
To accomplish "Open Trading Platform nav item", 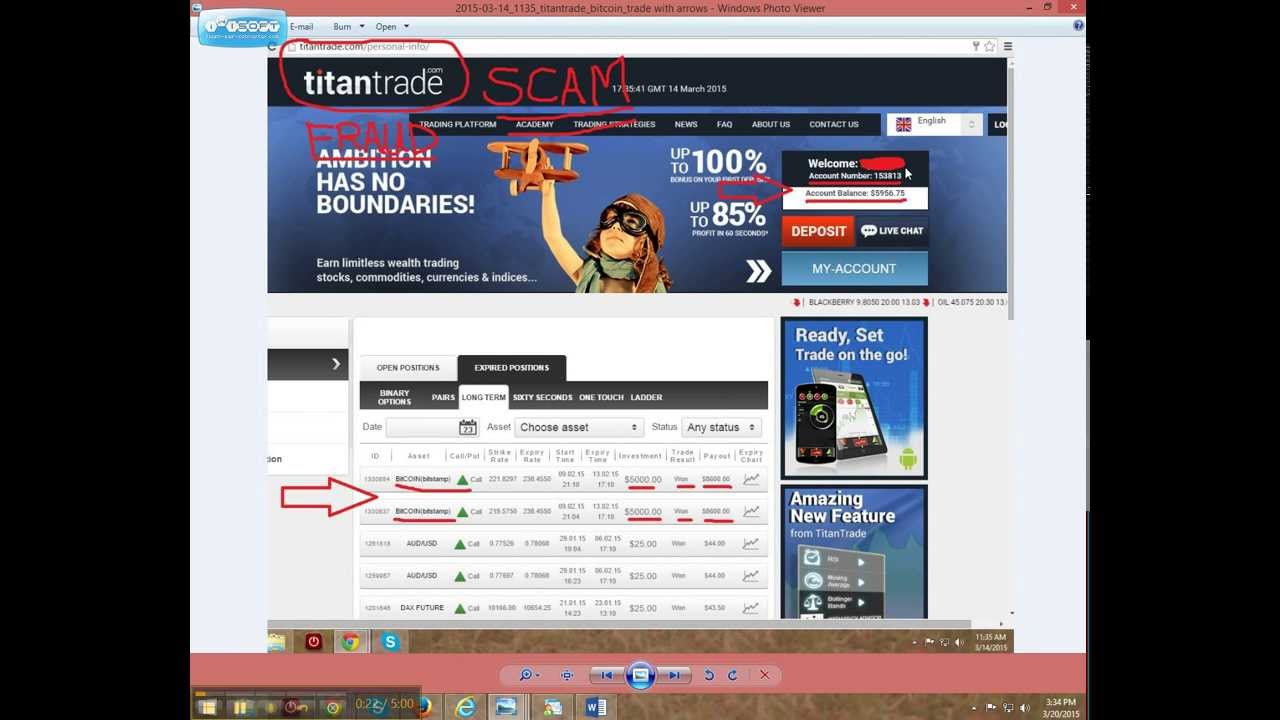I will pos(457,124).
